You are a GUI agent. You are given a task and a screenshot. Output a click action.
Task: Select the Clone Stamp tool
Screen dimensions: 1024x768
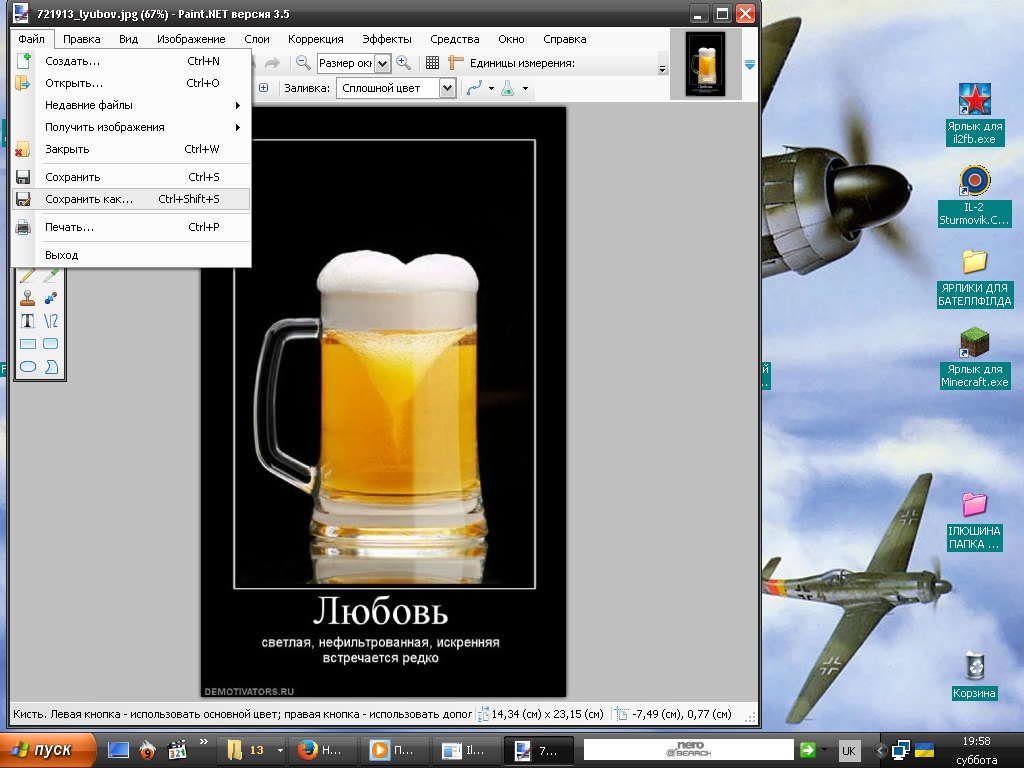28,298
